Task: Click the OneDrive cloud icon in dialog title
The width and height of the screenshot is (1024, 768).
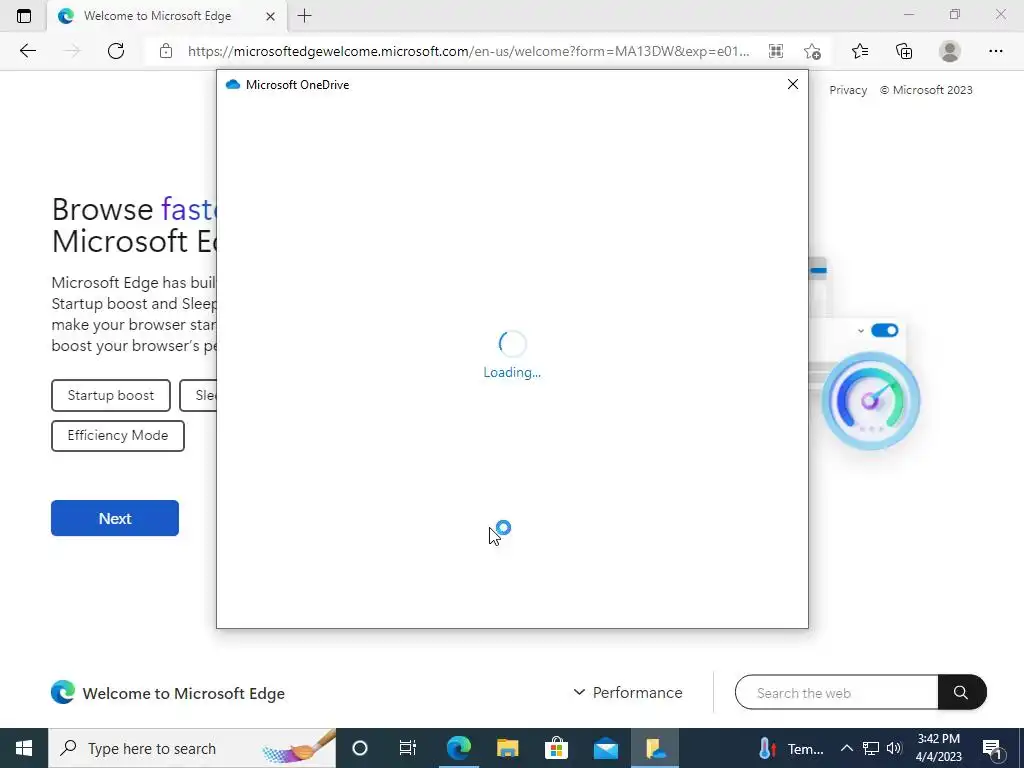Action: (232, 85)
